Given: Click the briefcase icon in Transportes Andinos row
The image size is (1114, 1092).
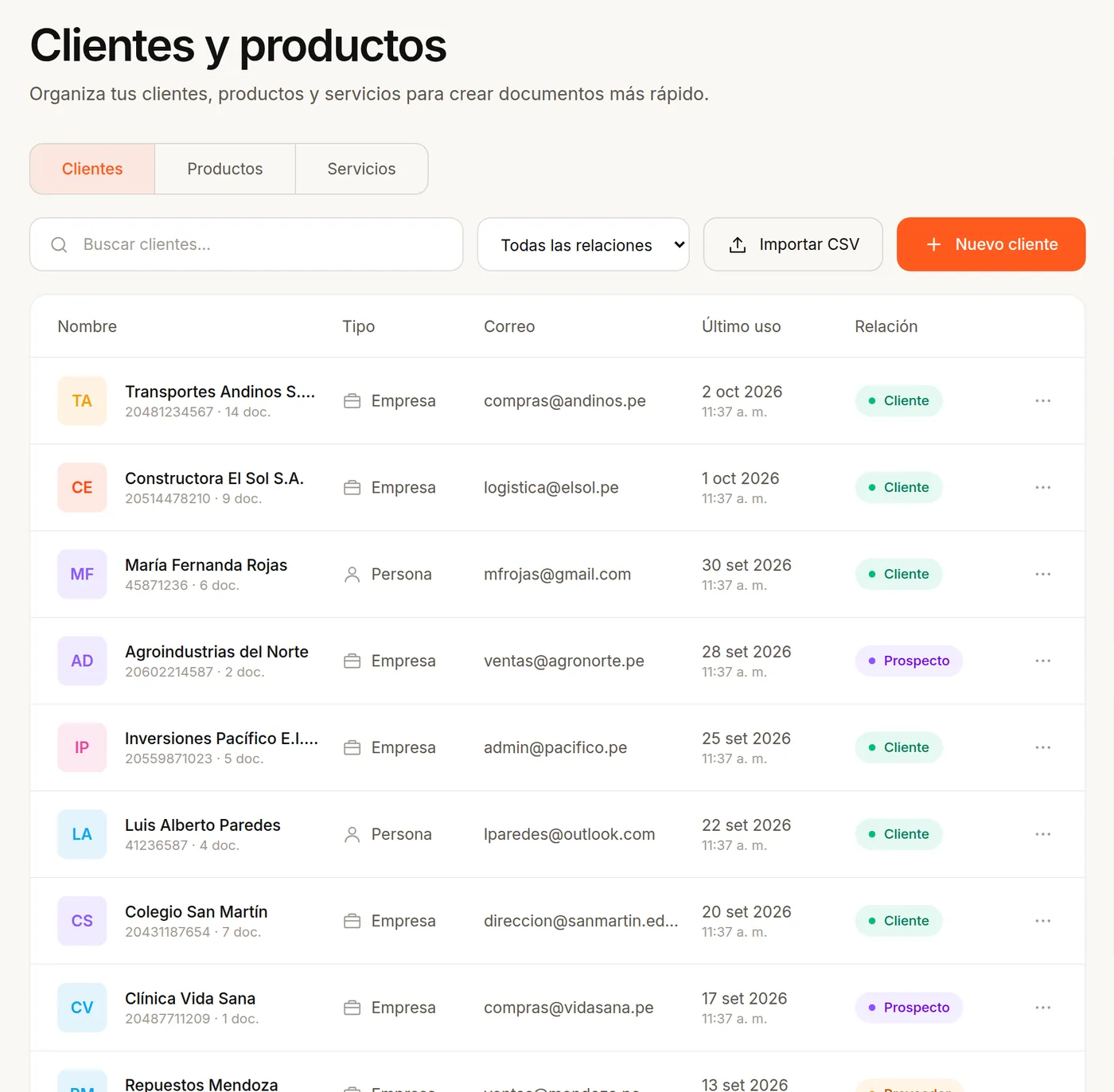Looking at the screenshot, I should pos(352,401).
